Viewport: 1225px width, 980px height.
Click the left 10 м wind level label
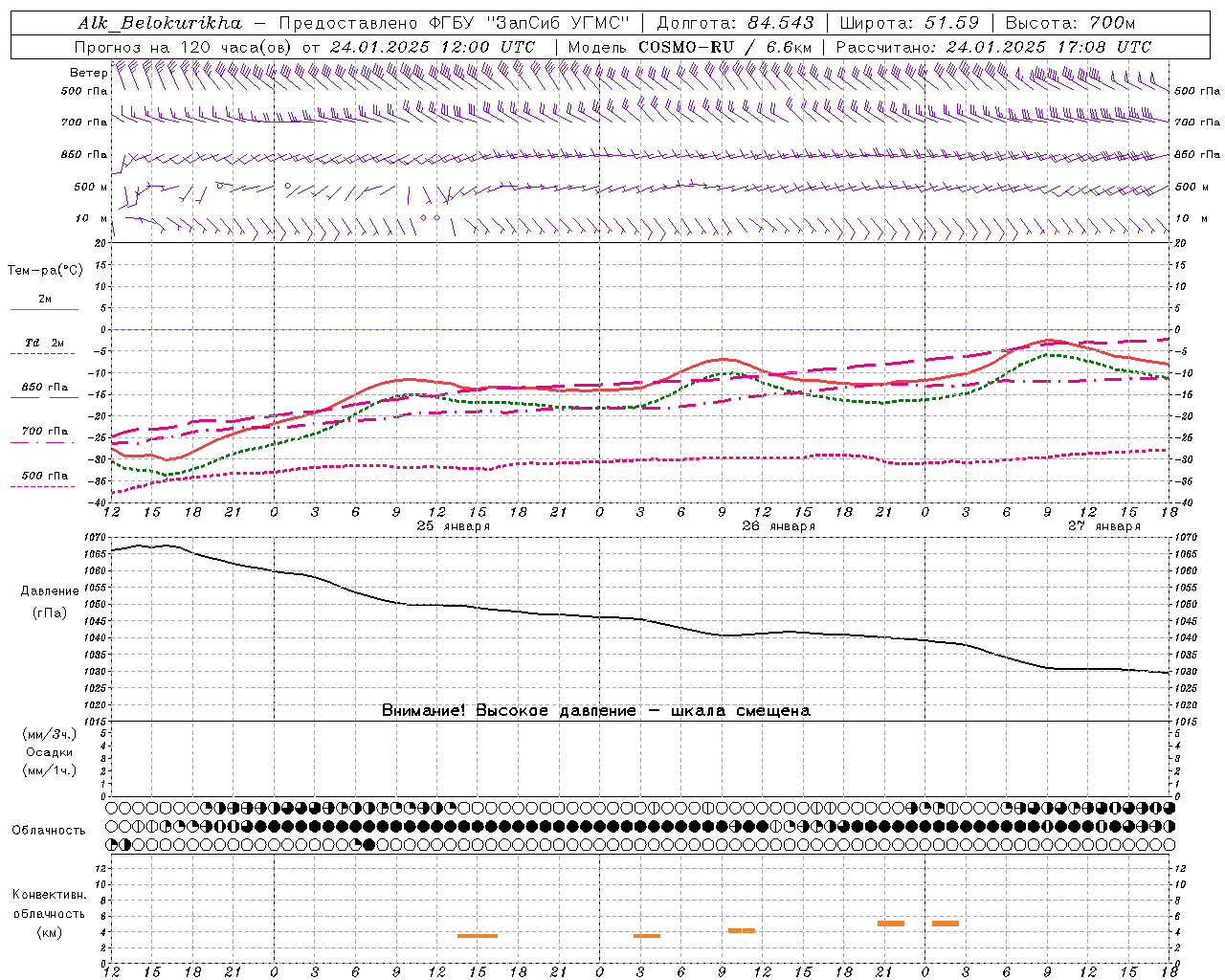(x=92, y=218)
